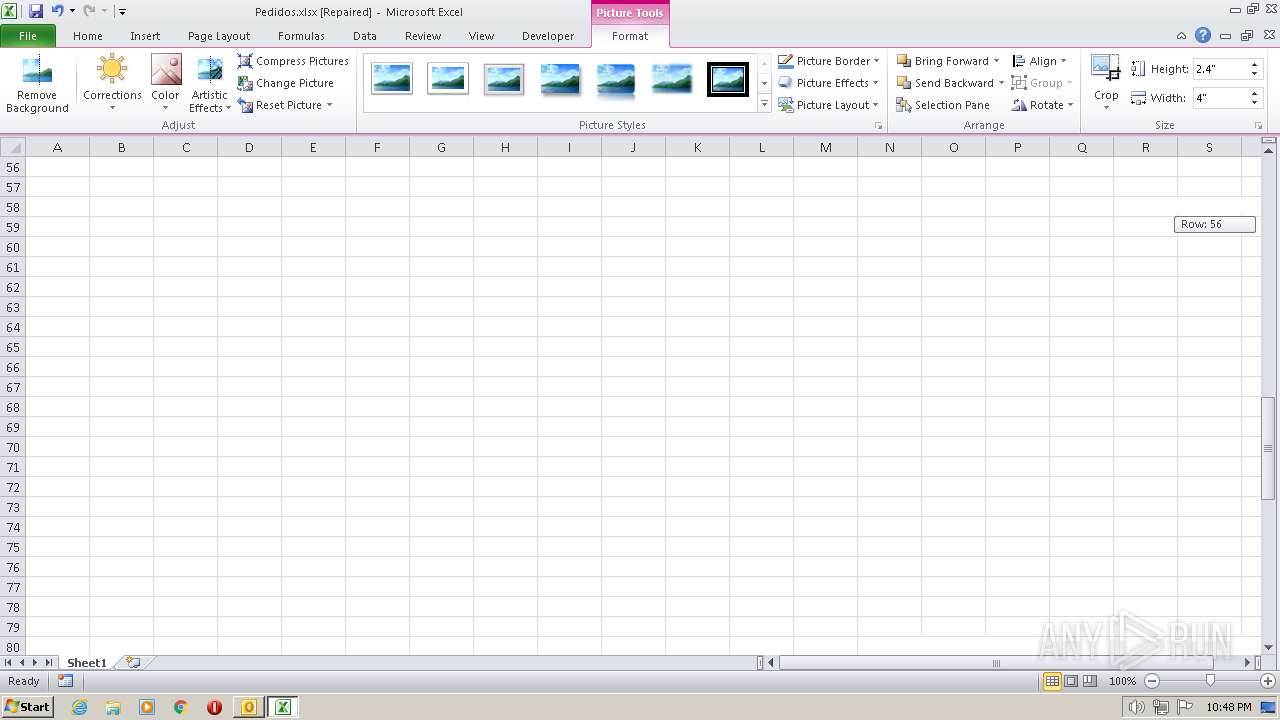Switch to the Developer tab
1280x720 pixels.
coord(548,36)
